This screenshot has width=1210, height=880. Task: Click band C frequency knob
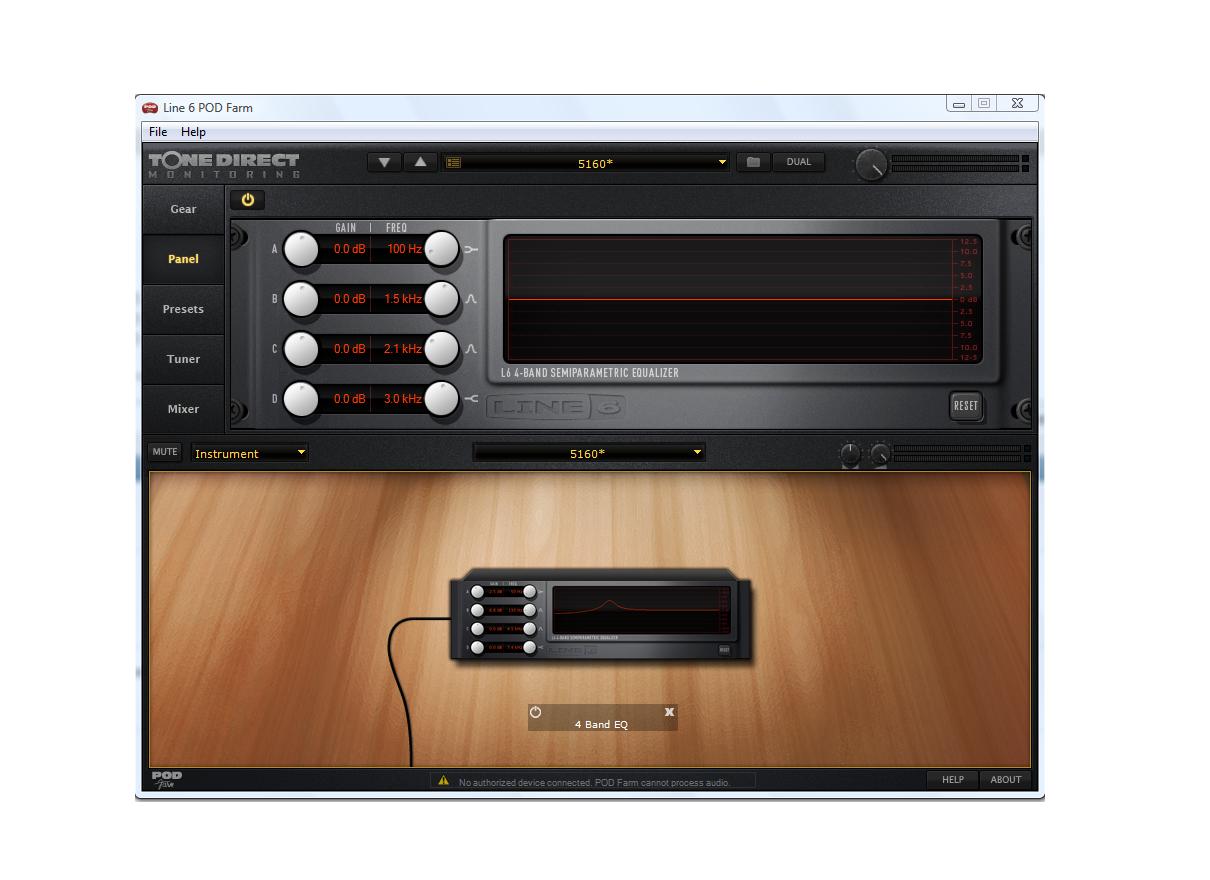[441, 349]
